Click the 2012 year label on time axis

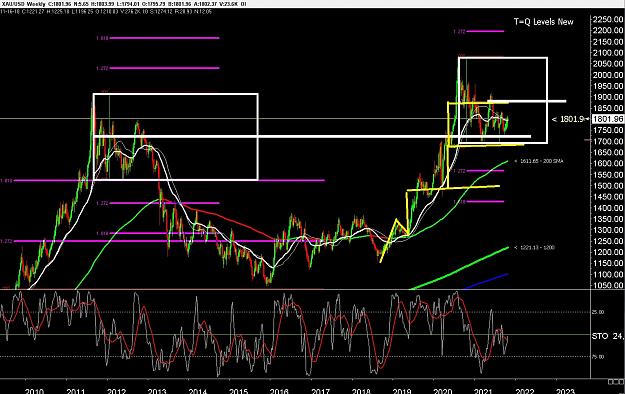point(117,391)
